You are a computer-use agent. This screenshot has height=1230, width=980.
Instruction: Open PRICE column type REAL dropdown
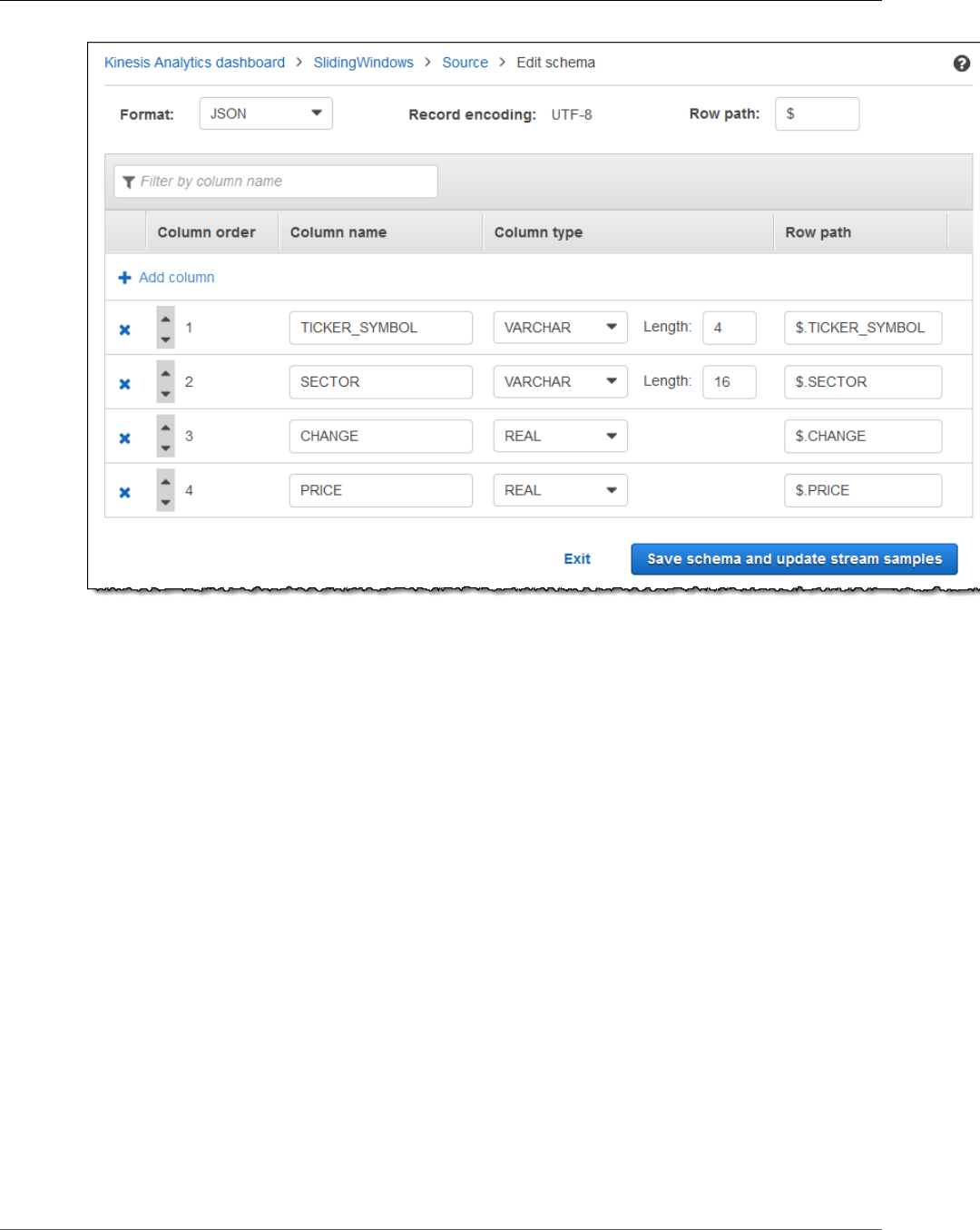click(560, 491)
